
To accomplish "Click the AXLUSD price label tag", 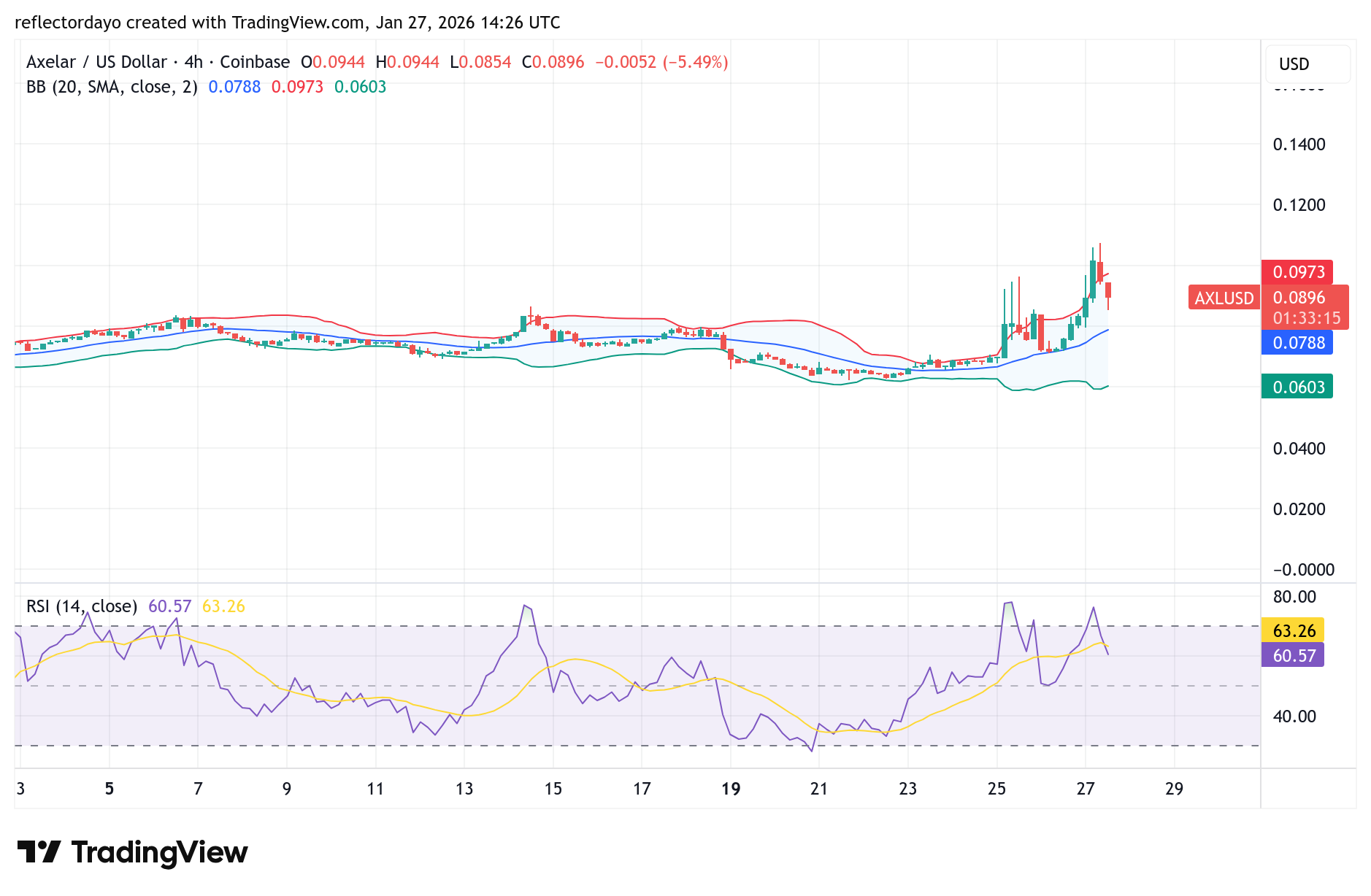I will coord(1224,298).
